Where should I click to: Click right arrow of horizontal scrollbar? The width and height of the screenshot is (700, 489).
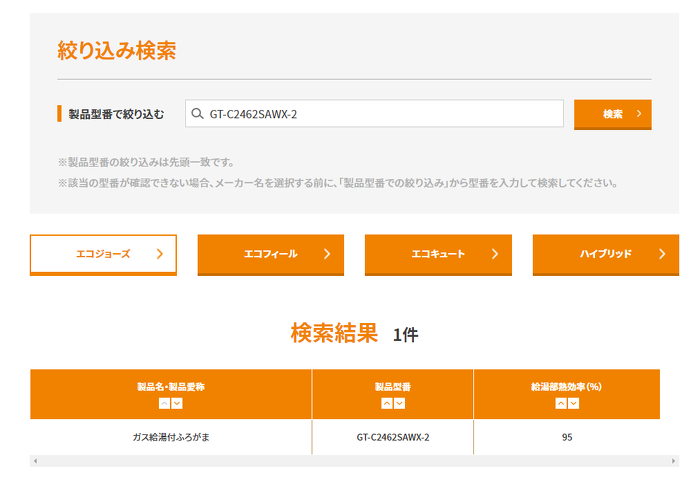coord(673,461)
